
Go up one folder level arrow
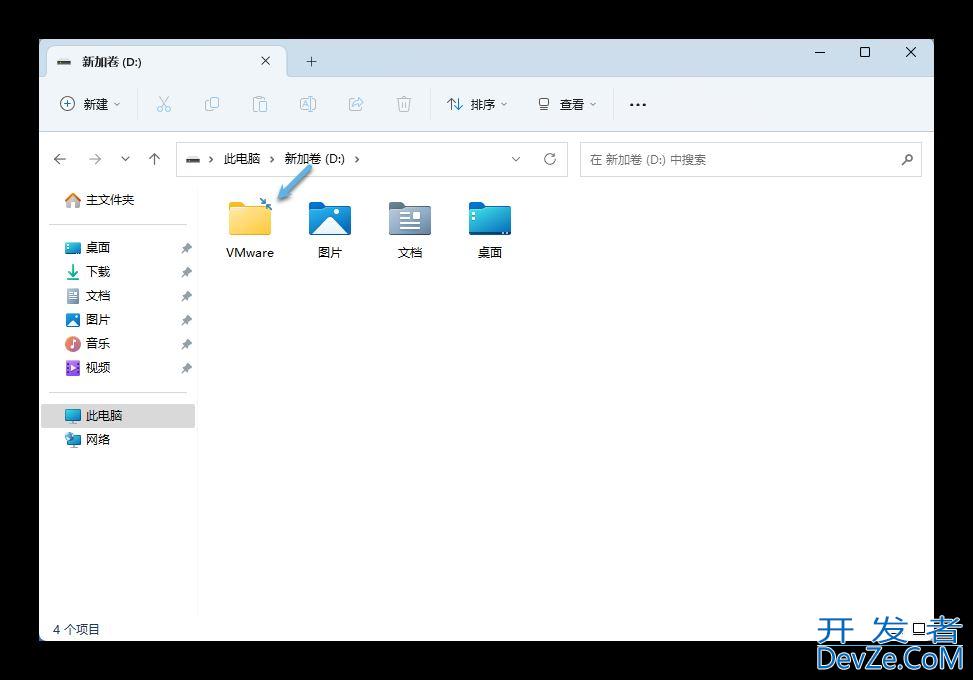click(155, 159)
